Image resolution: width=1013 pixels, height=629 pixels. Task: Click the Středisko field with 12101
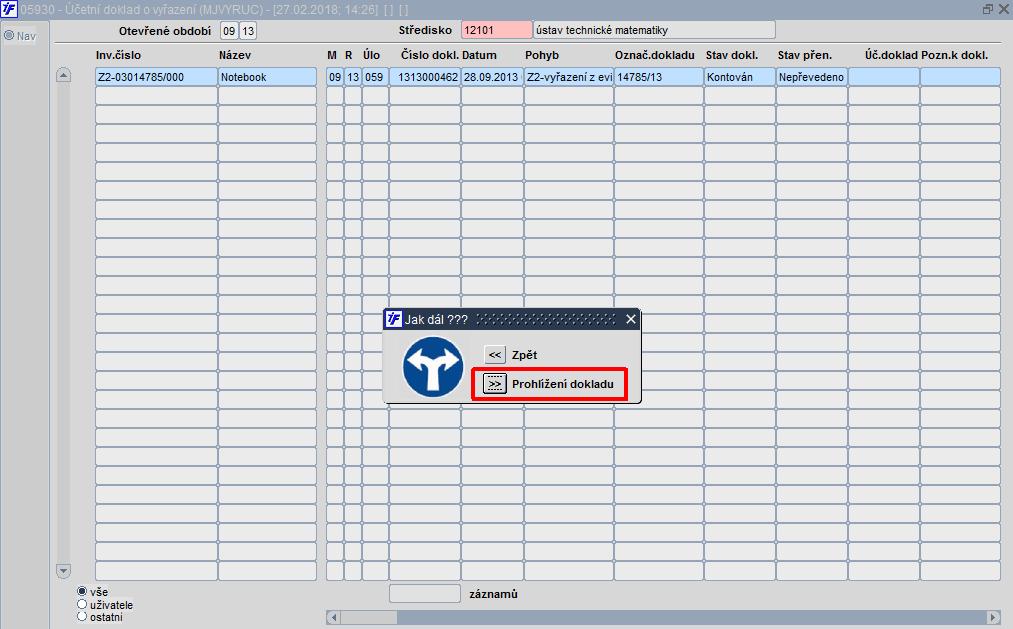tap(496, 30)
